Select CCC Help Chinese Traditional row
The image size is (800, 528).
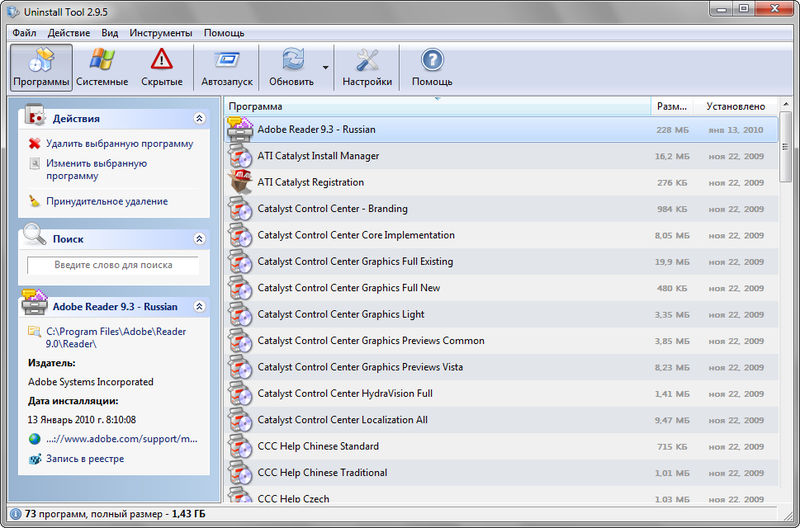pyautogui.click(x=502, y=473)
